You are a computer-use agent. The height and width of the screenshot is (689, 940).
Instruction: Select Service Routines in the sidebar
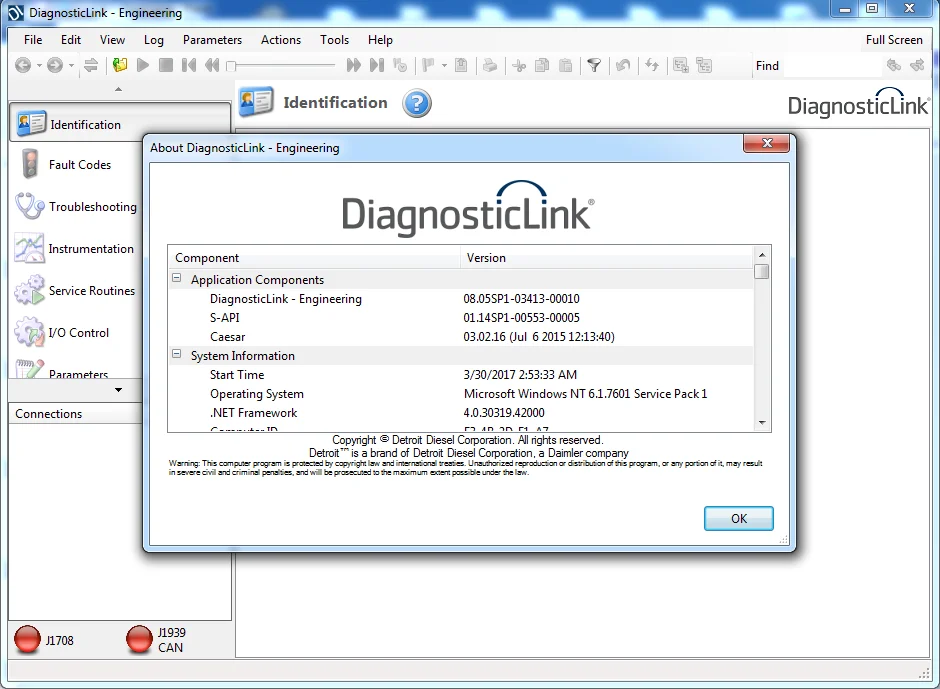pos(76,290)
